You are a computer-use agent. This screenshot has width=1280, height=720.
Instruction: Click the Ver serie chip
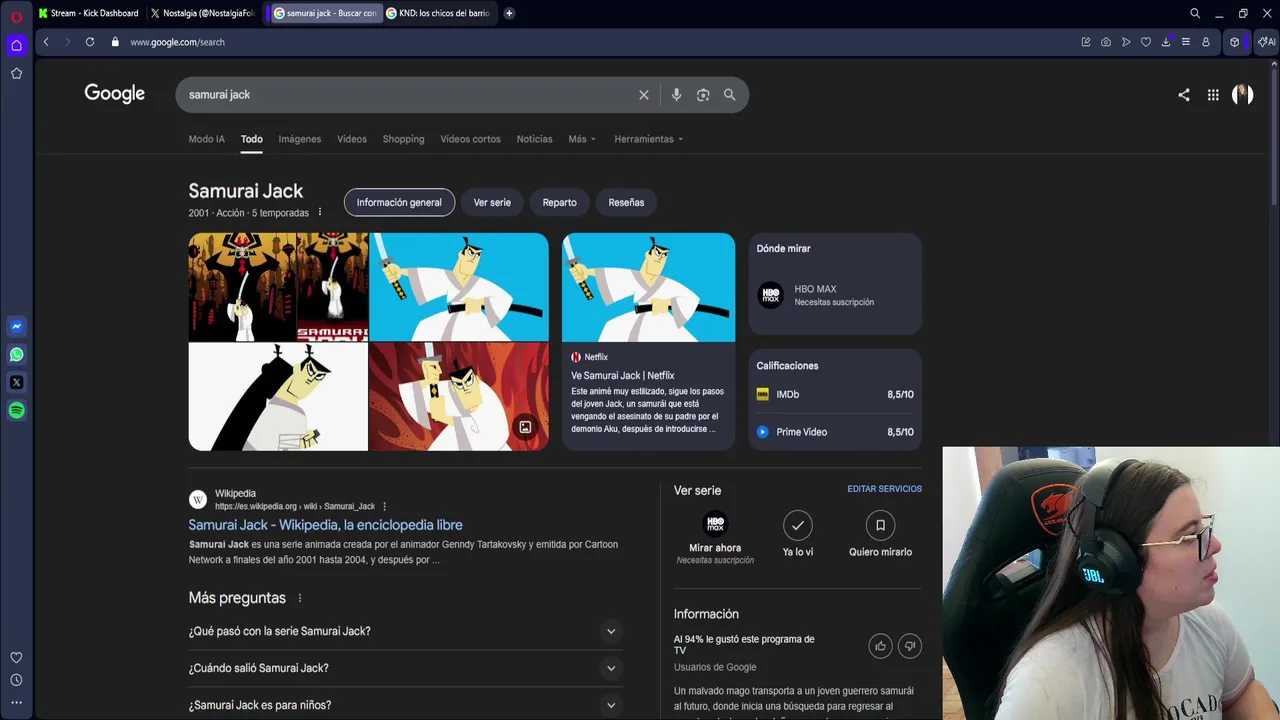point(492,202)
